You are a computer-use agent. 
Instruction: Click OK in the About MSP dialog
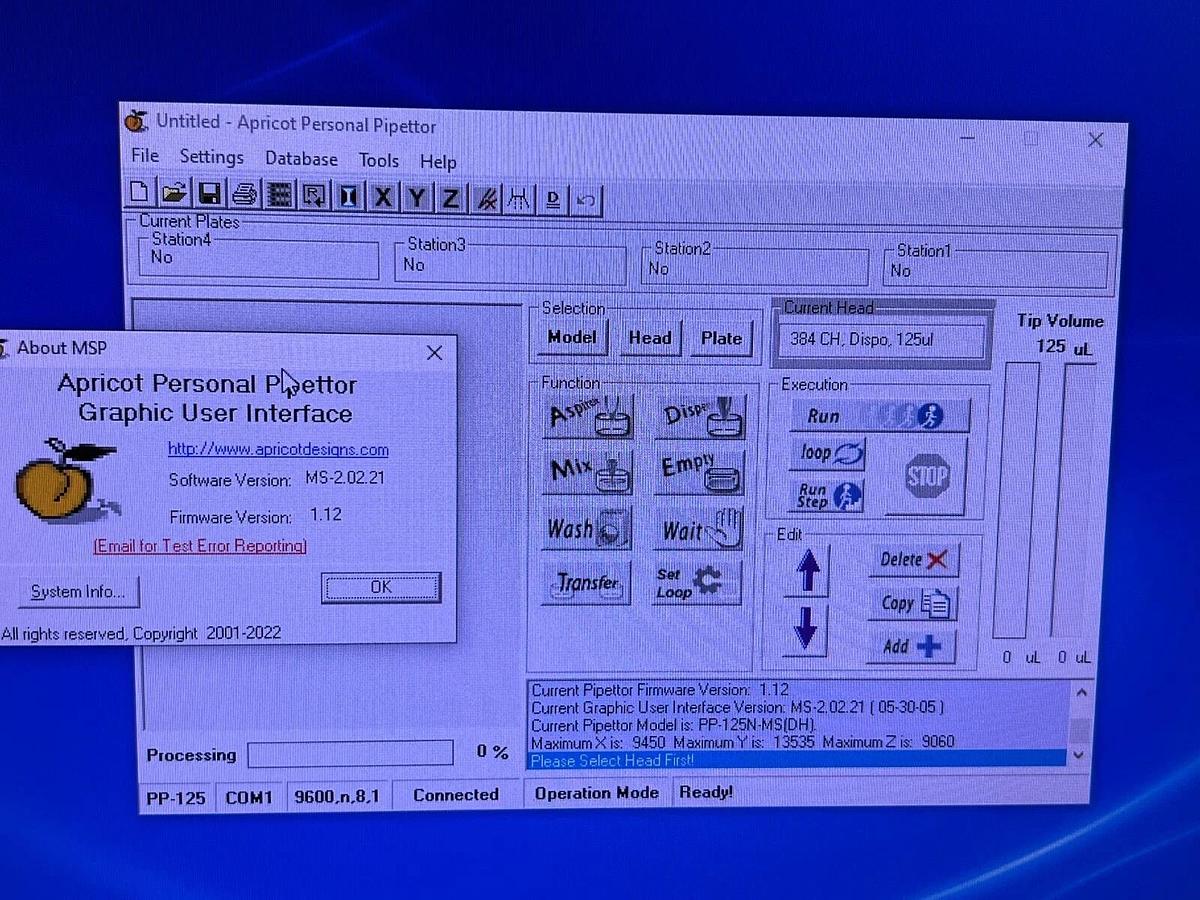tap(381, 587)
